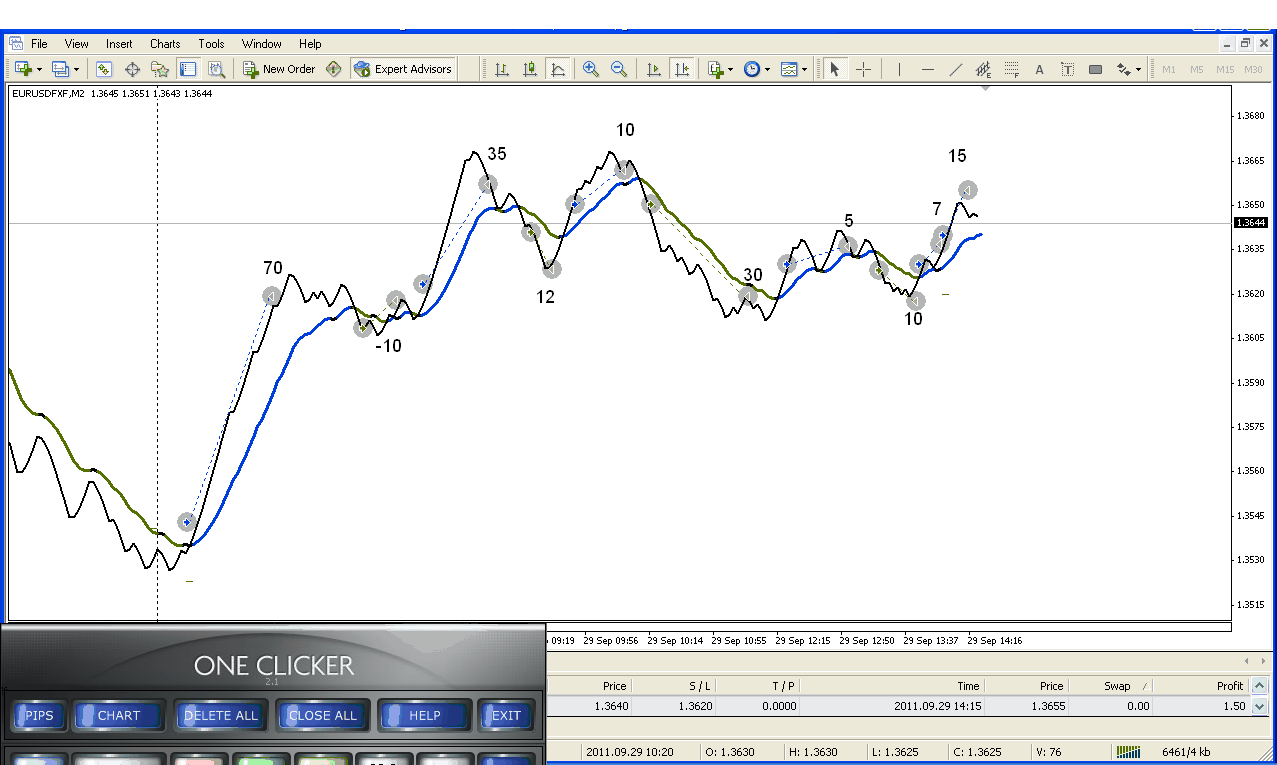Click the One Clicker HELP button

424,715
